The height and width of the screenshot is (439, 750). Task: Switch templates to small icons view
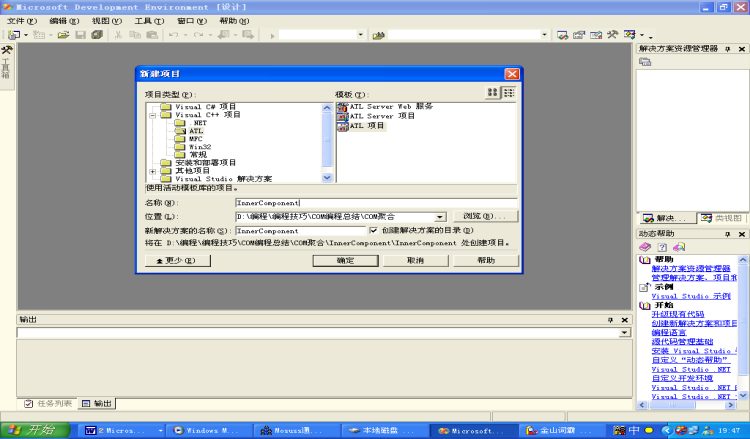coord(509,93)
